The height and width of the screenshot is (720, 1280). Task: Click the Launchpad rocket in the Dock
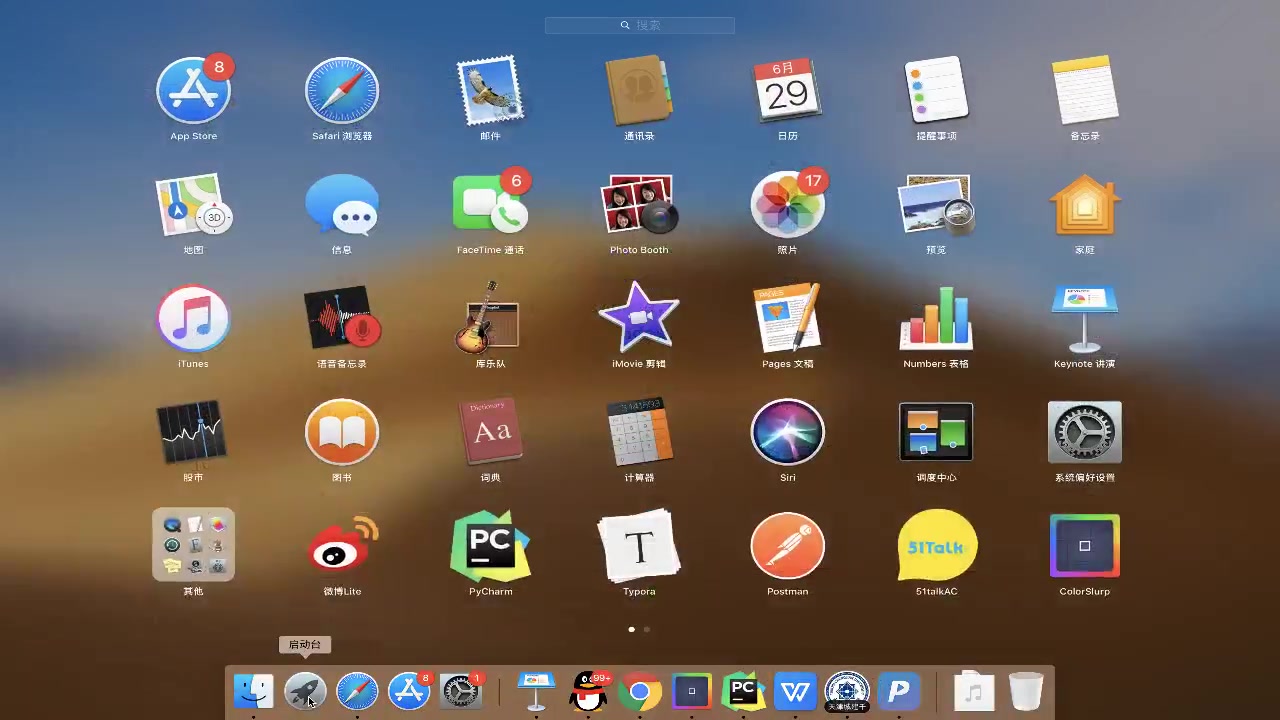point(305,691)
